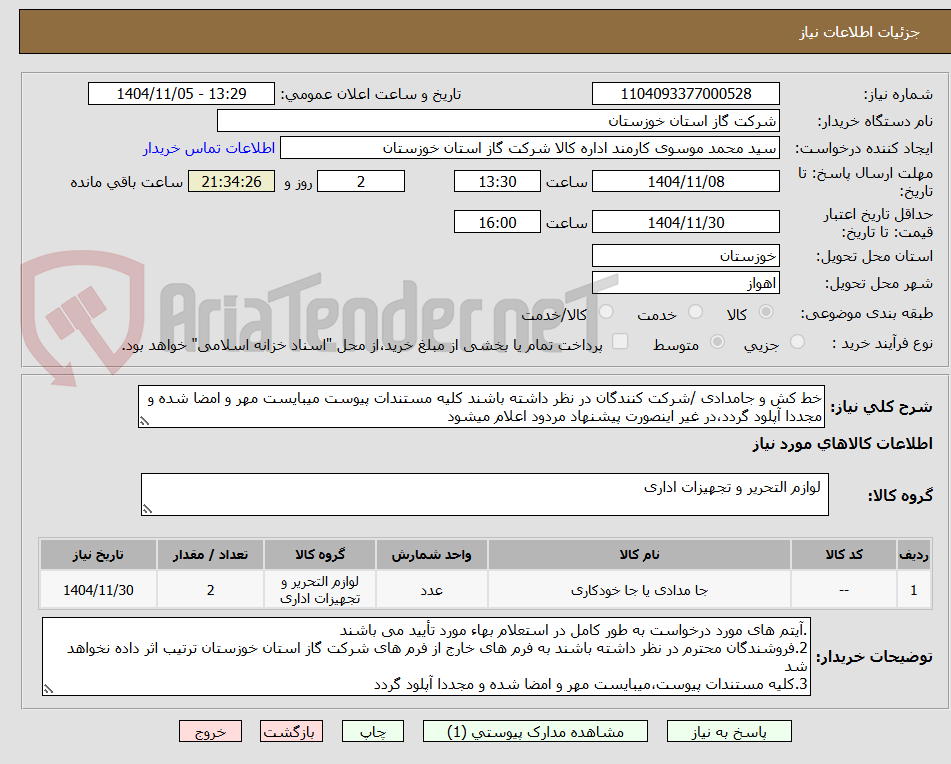Image resolution: width=951 pixels, height=764 pixels.
Task: Click the resize handle of توضیحات خریدار box
Action: coord(49,689)
